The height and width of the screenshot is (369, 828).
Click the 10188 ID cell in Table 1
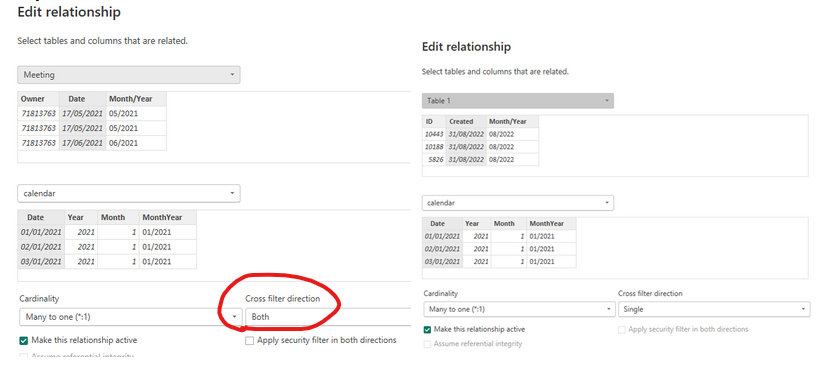(x=435, y=147)
